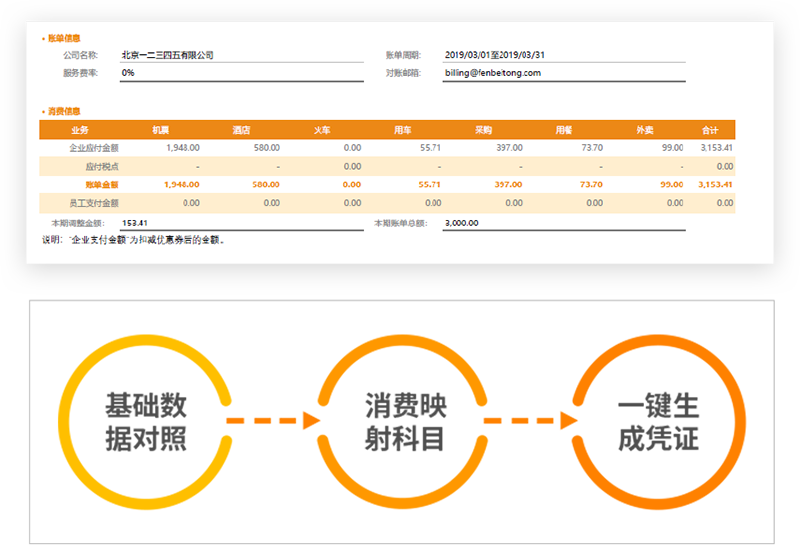Click the 采购 column header
The height and width of the screenshot is (545, 800).
tap(483, 130)
